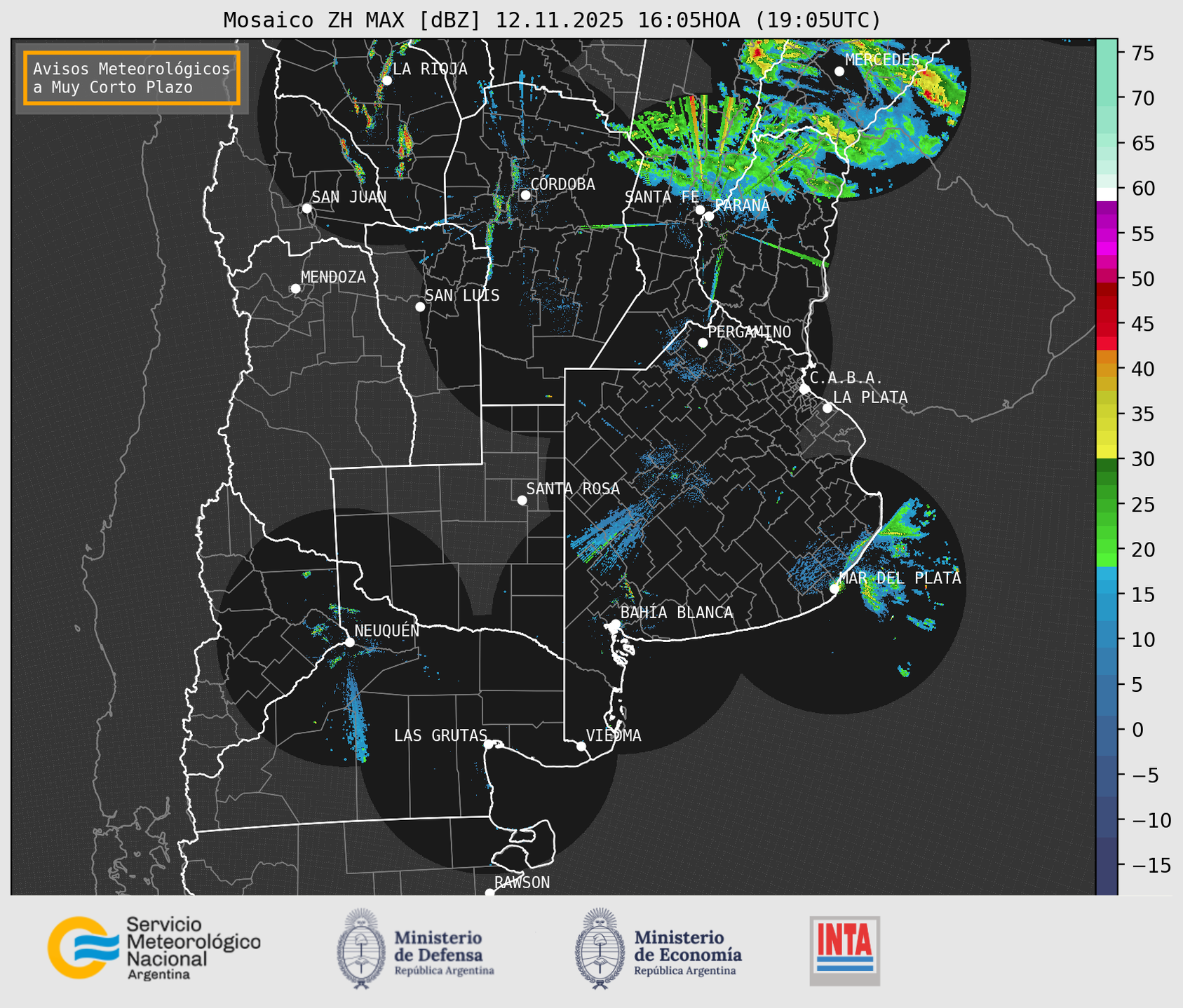This screenshot has width=1183, height=1008.
Task: Click the 40 dBZ orange band on scale
Action: 1106,369
